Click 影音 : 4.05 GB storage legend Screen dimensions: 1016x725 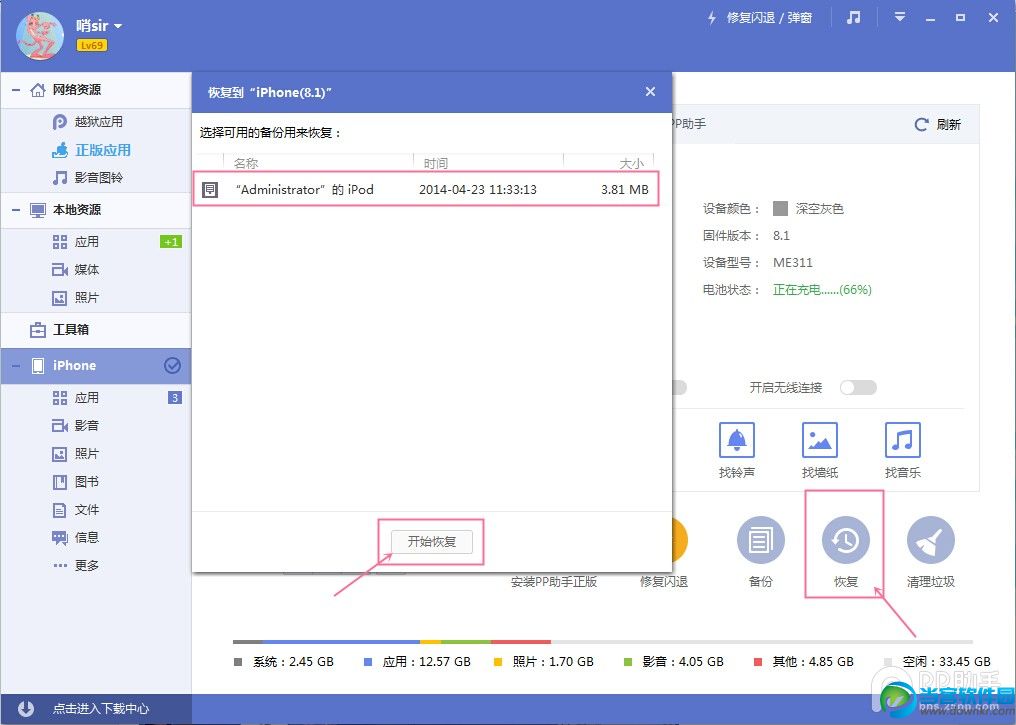click(673, 662)
